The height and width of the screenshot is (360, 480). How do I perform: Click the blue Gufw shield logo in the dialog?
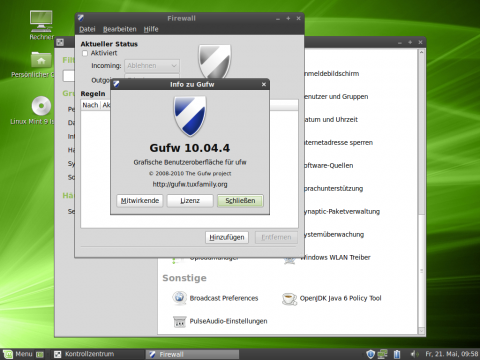(190, 116)
